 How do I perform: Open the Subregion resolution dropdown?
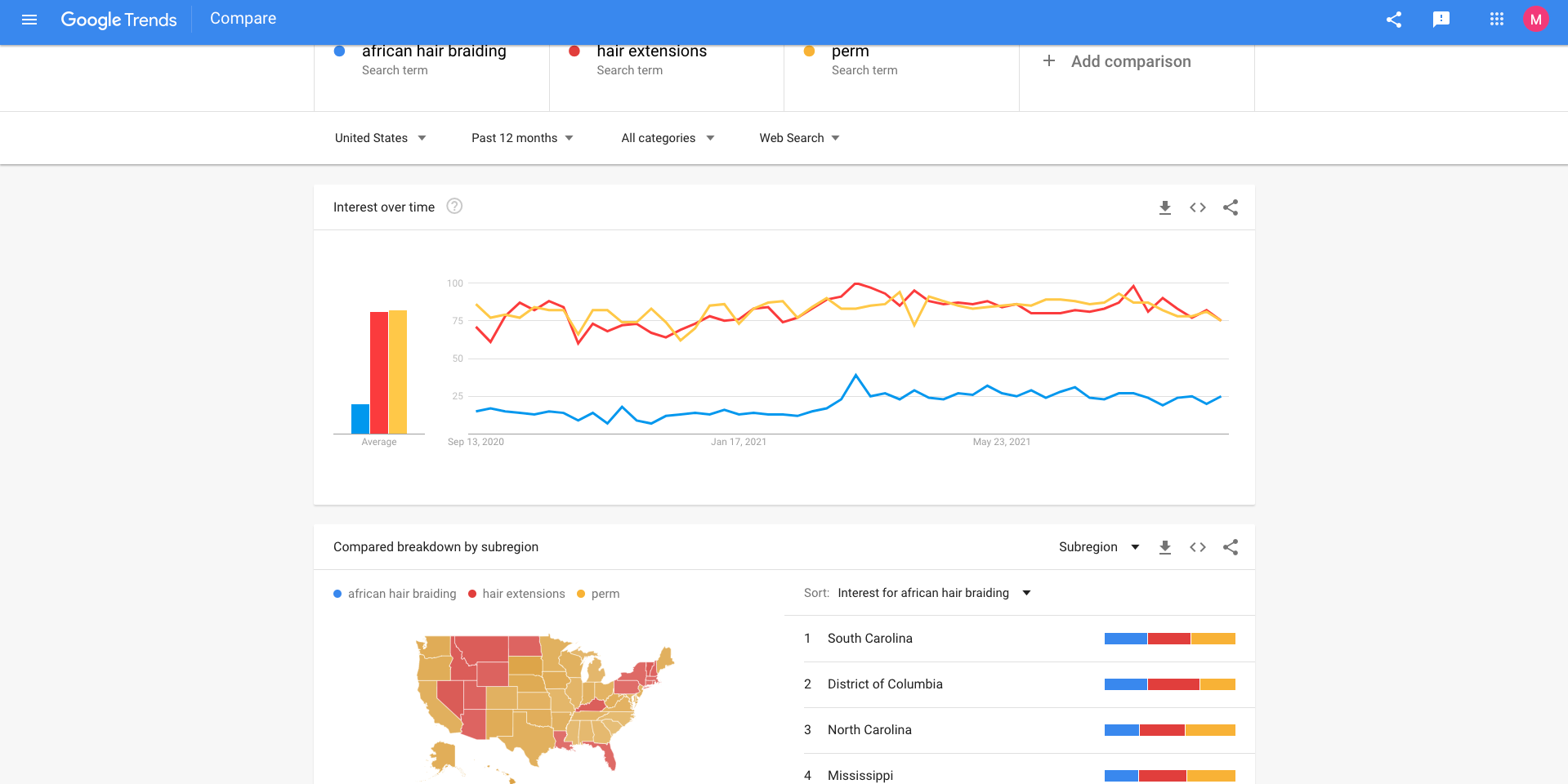(1098, 547)
